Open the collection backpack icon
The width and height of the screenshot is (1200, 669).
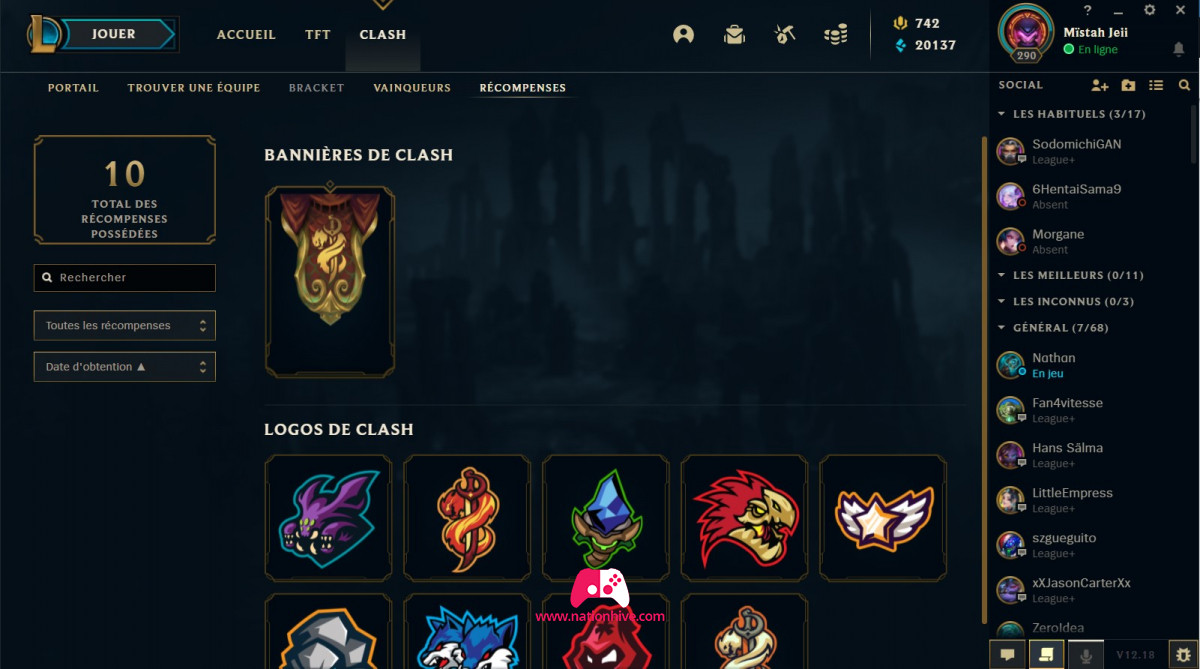735,34
